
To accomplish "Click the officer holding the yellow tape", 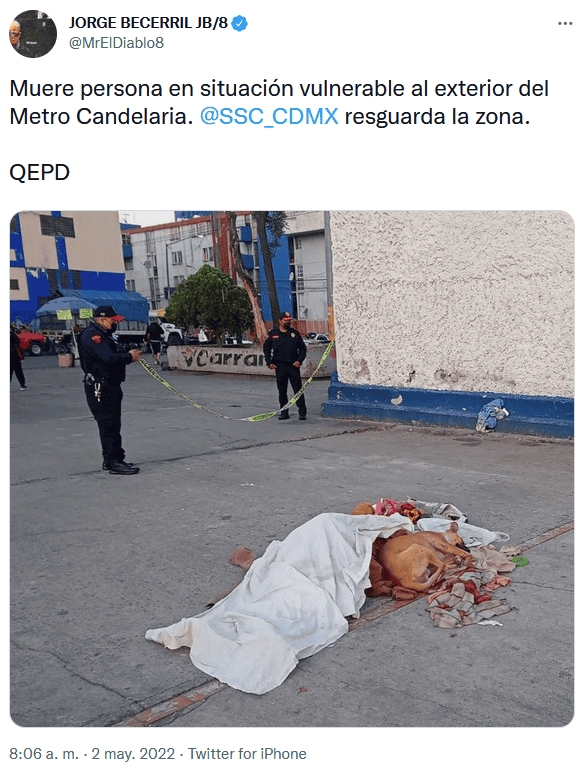I will tap(108, 390).
